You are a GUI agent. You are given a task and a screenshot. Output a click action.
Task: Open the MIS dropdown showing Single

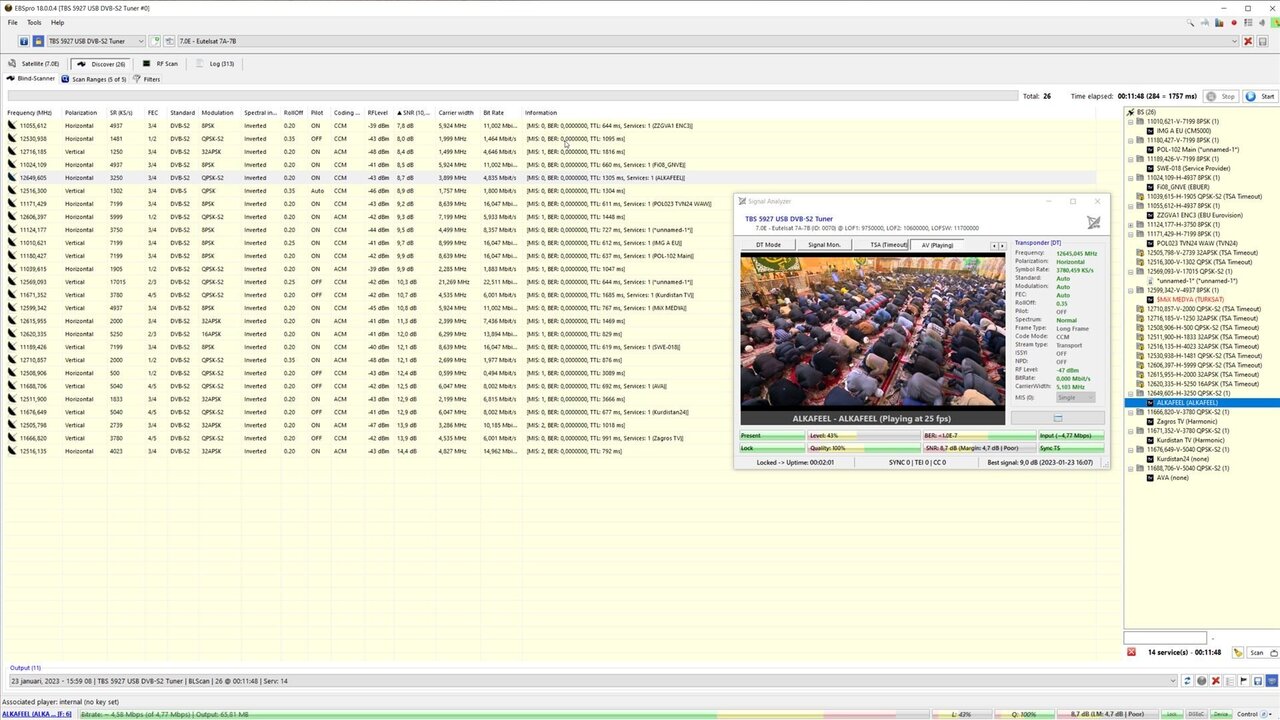(1074, 397)
